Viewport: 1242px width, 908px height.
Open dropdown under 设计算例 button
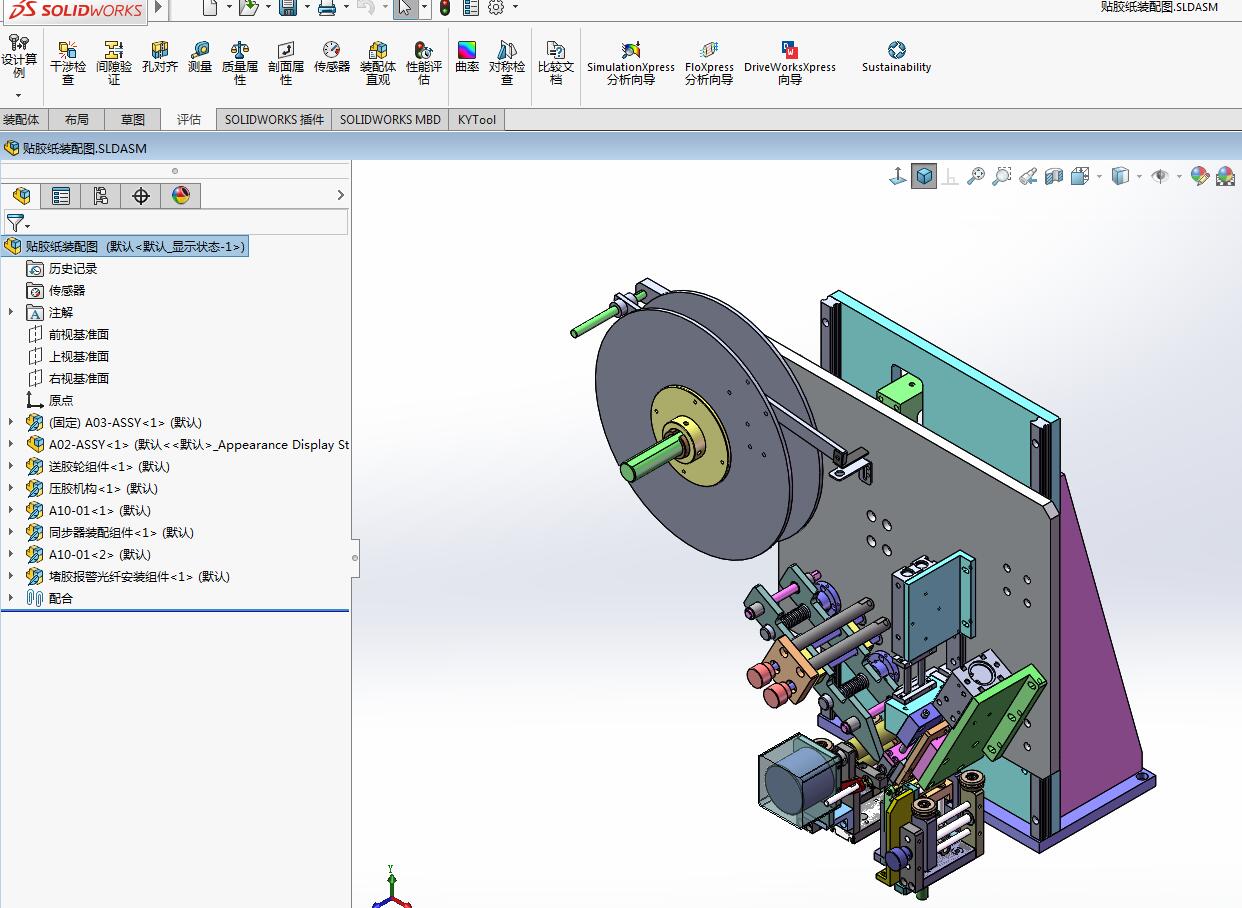[19, 96]
